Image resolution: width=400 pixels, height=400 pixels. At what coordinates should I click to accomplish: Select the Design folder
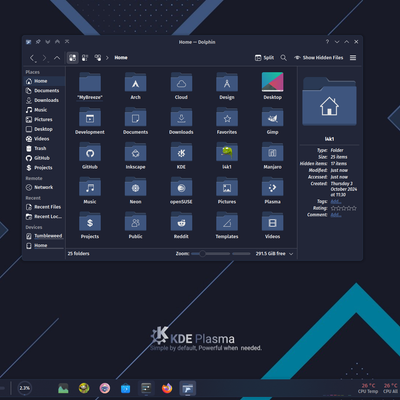(x=227, y=86)
